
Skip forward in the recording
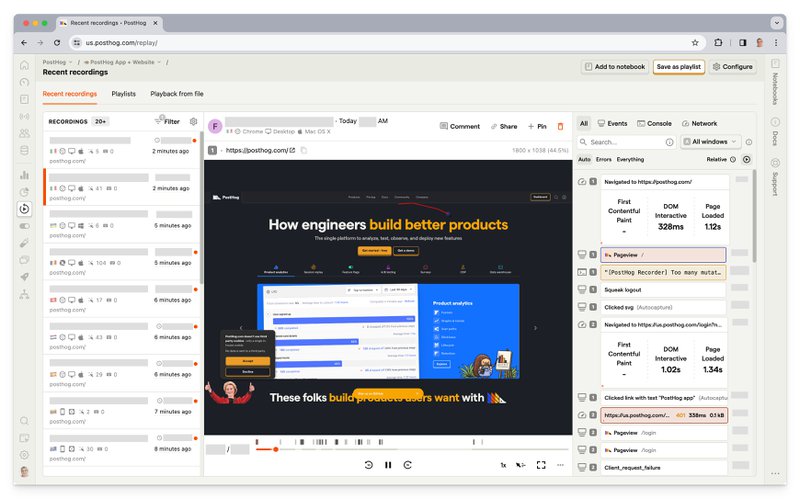tap(408, 465)
